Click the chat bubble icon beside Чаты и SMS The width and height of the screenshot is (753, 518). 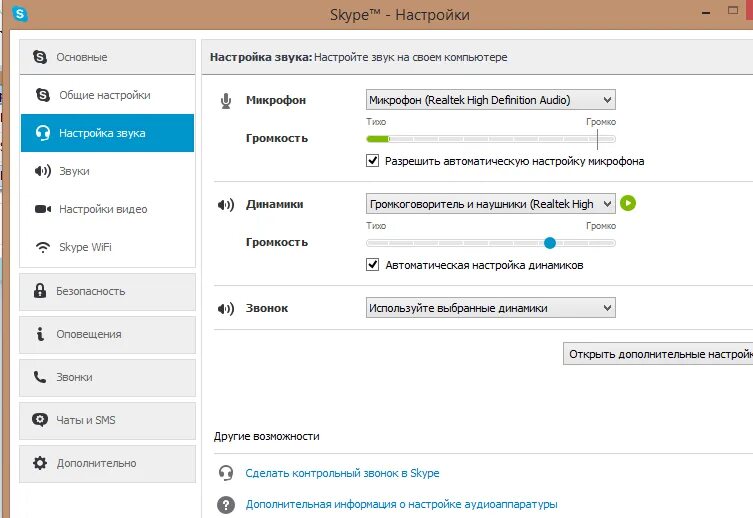[40, 420]
